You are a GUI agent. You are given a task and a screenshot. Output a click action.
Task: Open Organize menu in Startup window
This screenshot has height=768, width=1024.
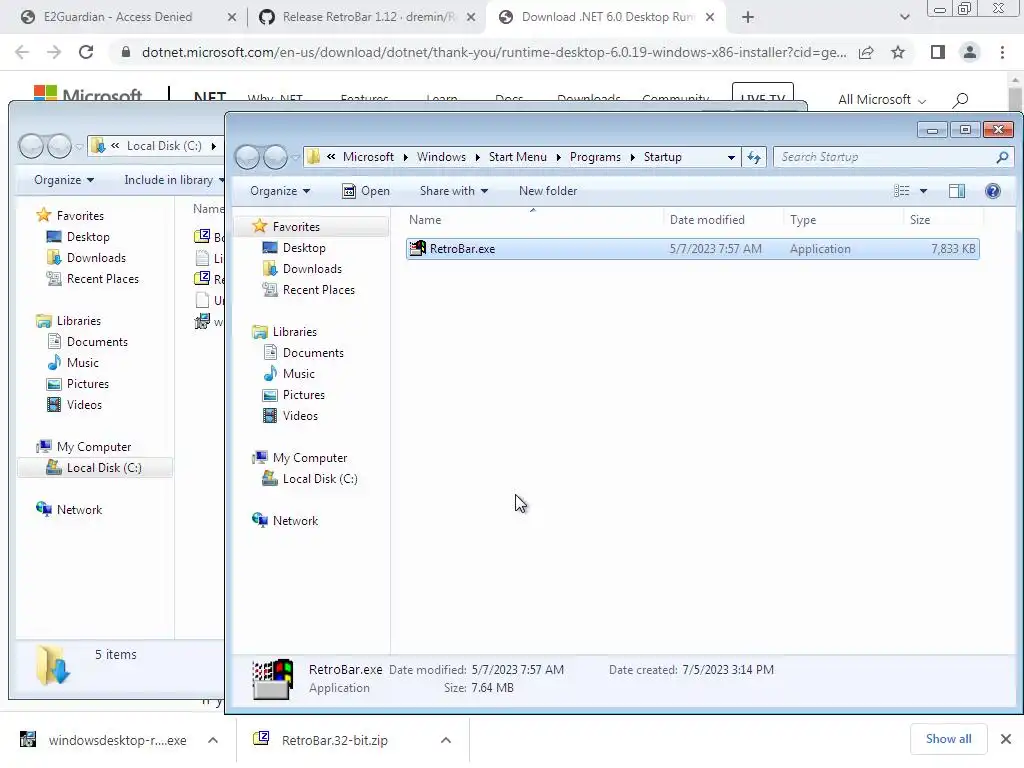point(280,191)
